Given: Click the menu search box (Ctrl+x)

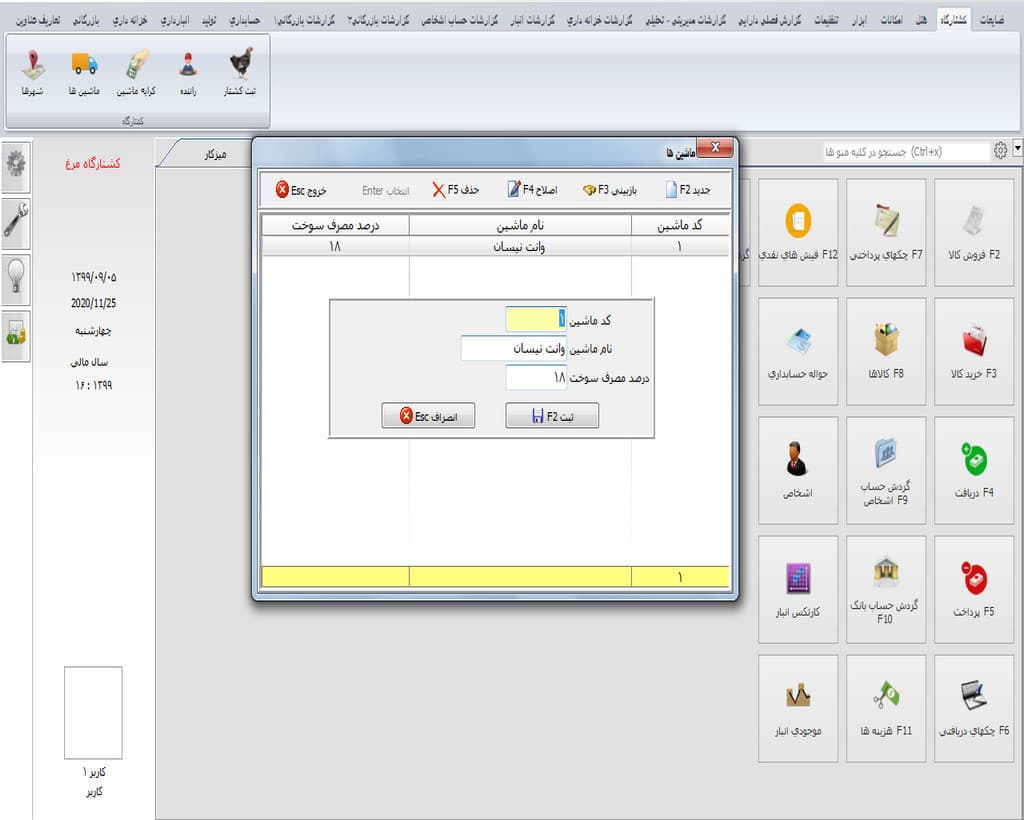Looking at the screenshot, I should point(907,151).
